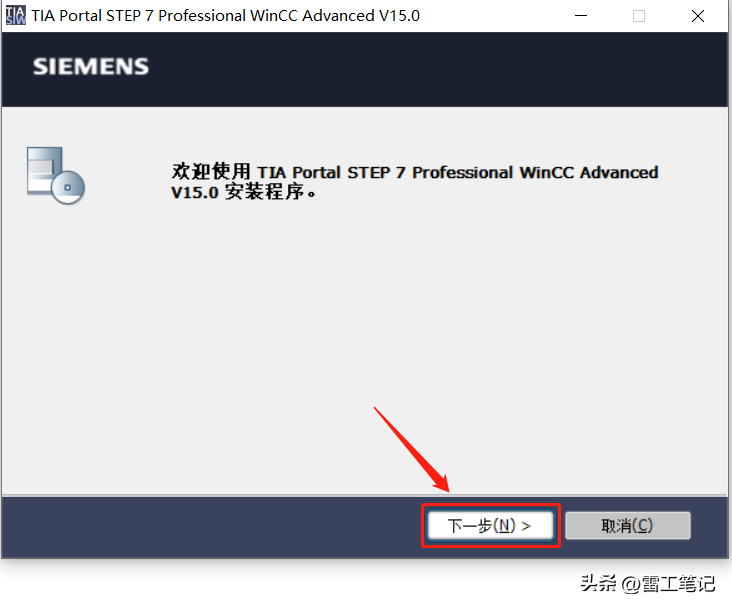Click the > arrow on the Next button

[526, 526]
